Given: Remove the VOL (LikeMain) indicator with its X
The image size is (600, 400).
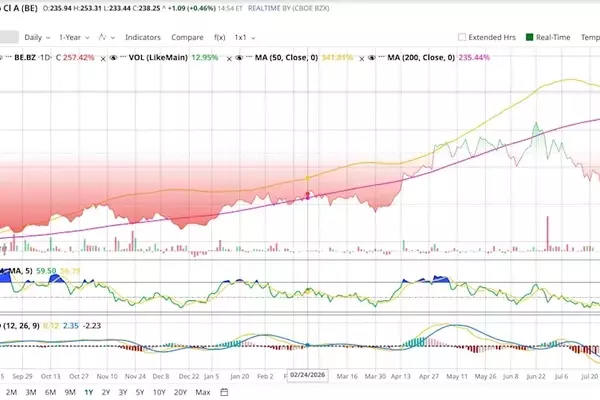Looking at the screenshot, I should [x=229, y=59].
